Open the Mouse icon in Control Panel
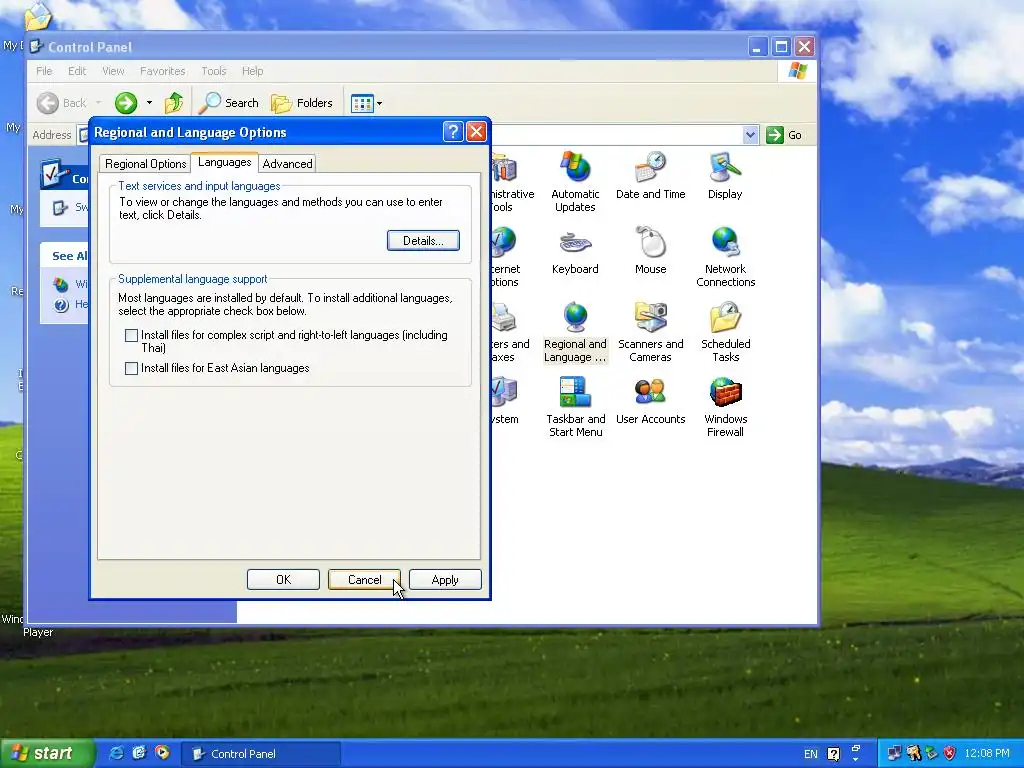This screenshot has height=768, width=1024. coord(650,250)
